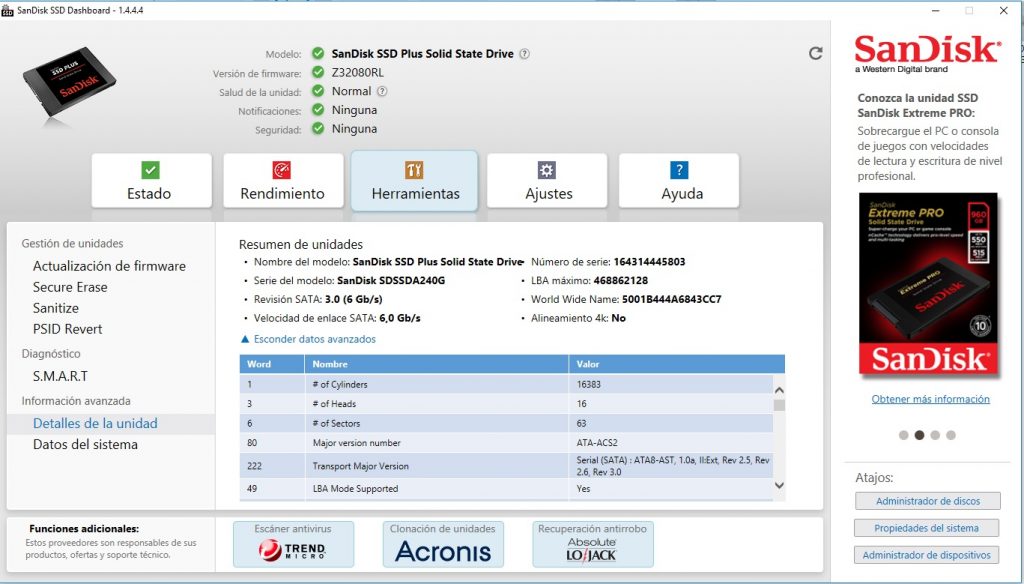This screenshot has height=584, width=1024.
Task: Select the third carousel dot
Action: pyautogui.click(x=935, y=435)
